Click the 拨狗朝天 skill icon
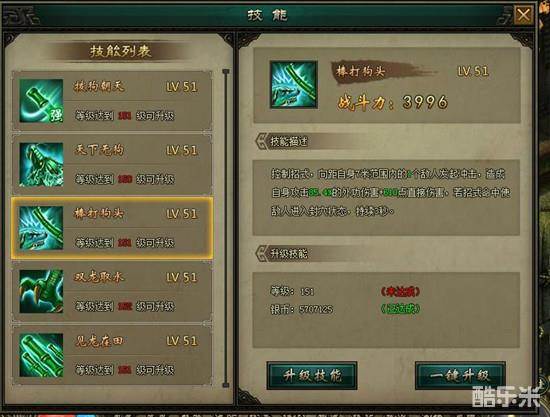Image resolution: width=550 pixels, height=417 pixels. click(x=41, y=101)
